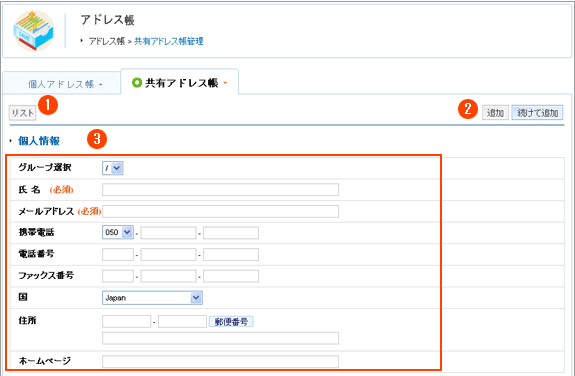Screen dimensions: 575x376
Task: Open the 個人アドレス帳 tab
Action: point(61,84)
